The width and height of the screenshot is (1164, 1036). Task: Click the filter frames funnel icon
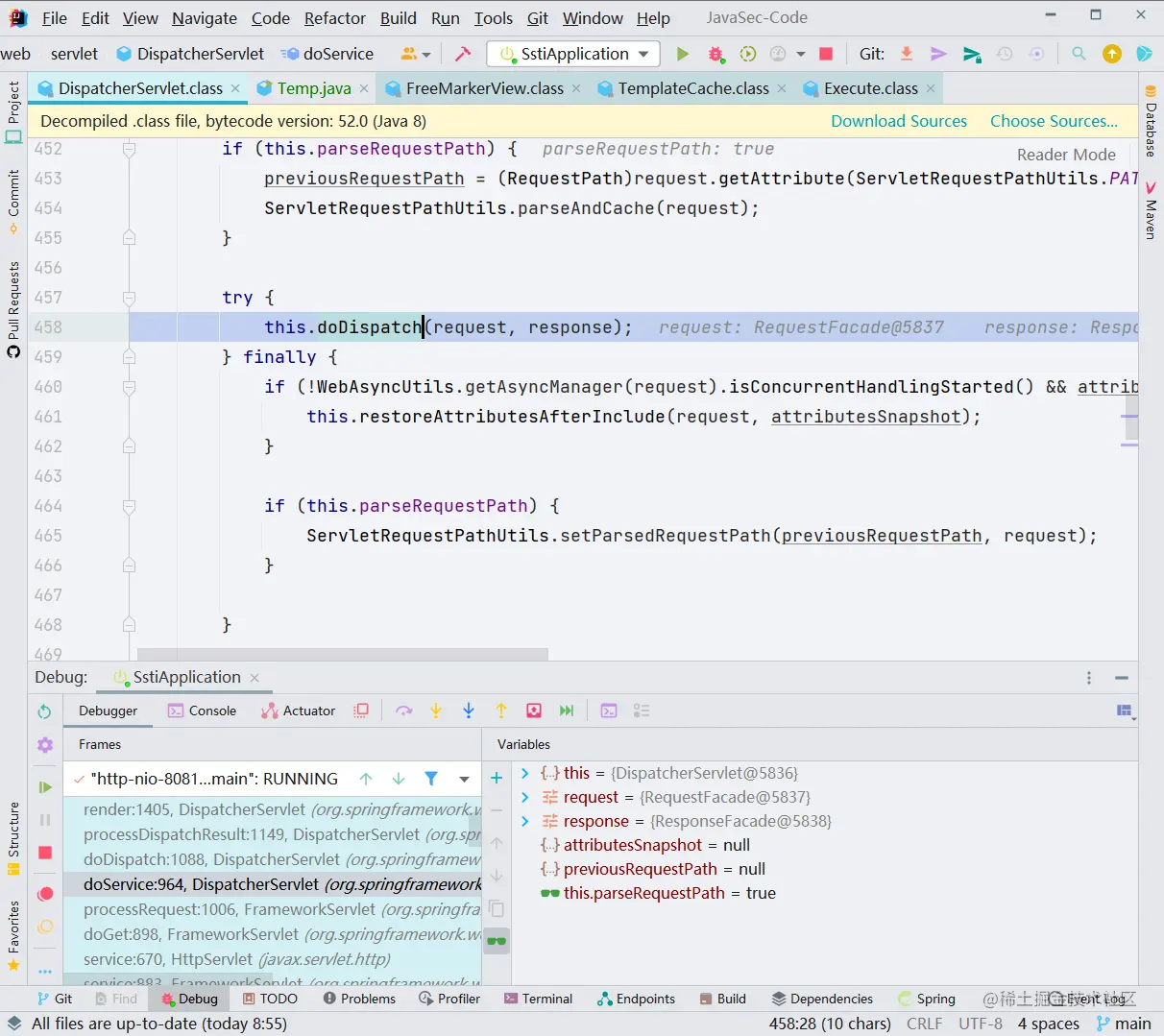pyautogui.click(x=431, y=779)
